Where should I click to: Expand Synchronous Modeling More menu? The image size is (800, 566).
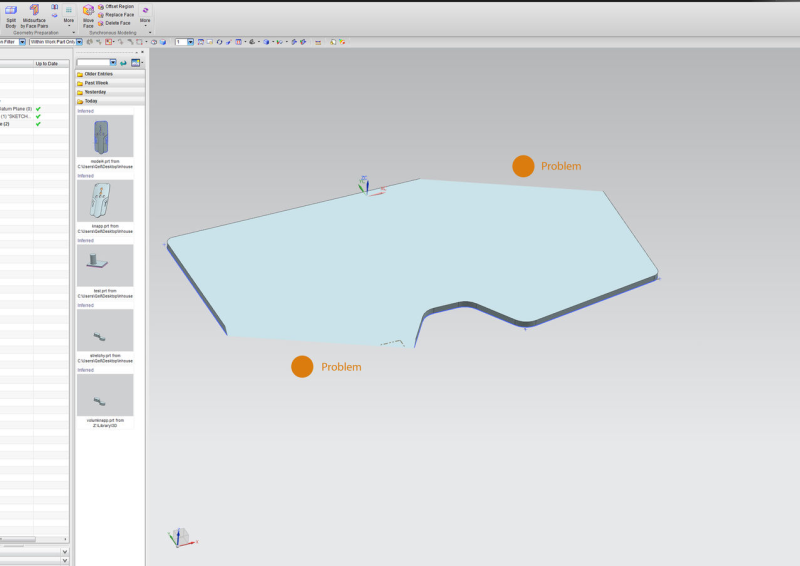[x=145, y=15]
